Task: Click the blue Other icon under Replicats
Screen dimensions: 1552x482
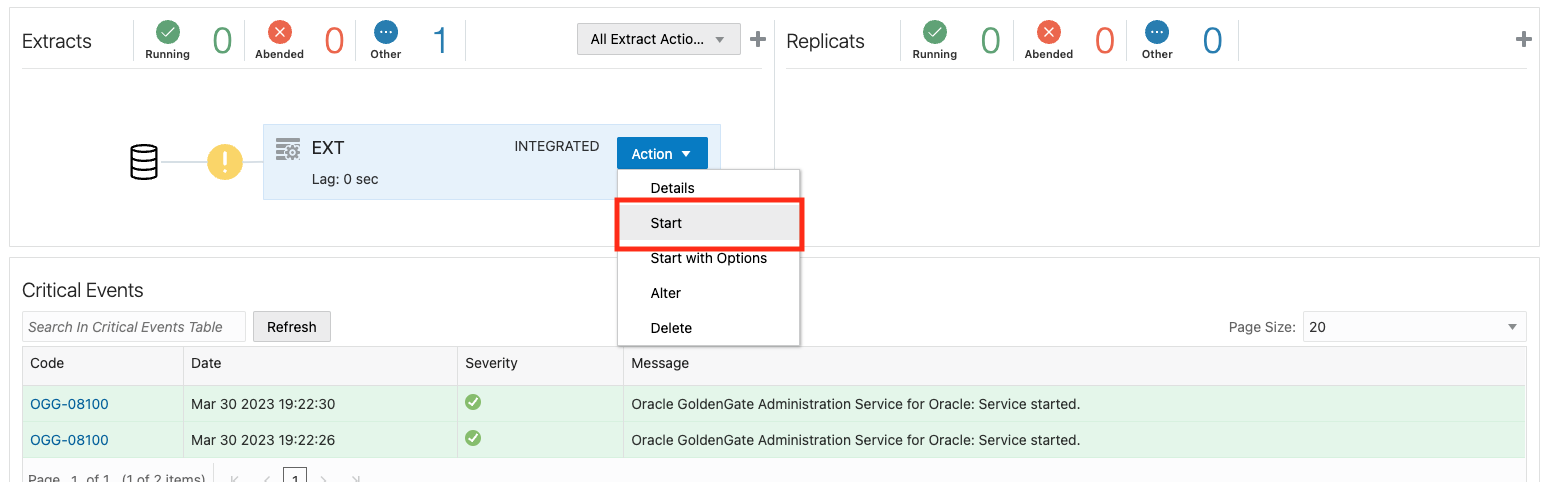Action: [x=1157, y=32]
